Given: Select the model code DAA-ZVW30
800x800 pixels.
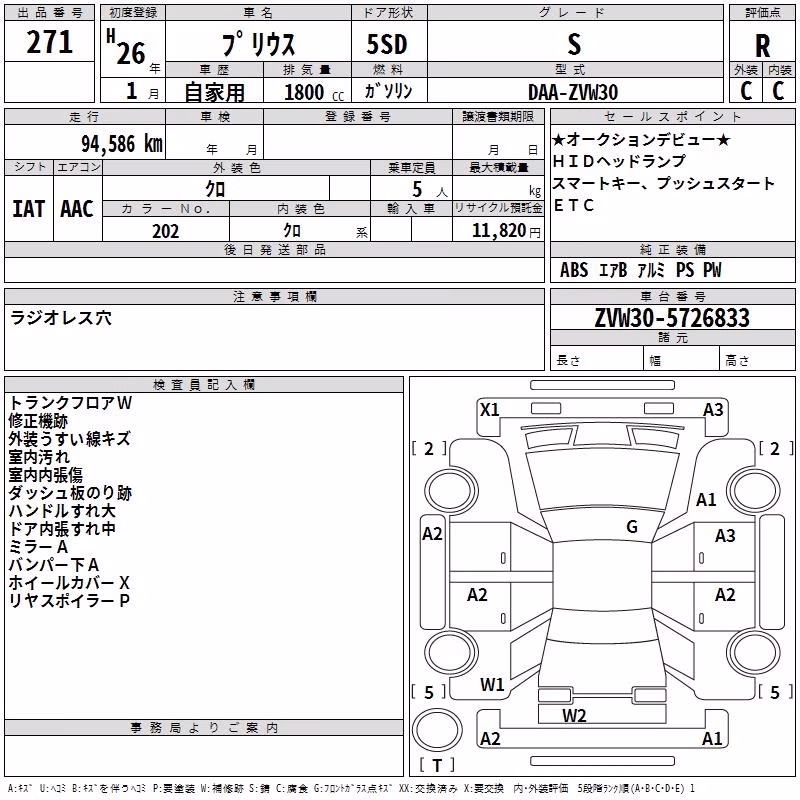Looking at the screenshot, I should pos(573,92).
